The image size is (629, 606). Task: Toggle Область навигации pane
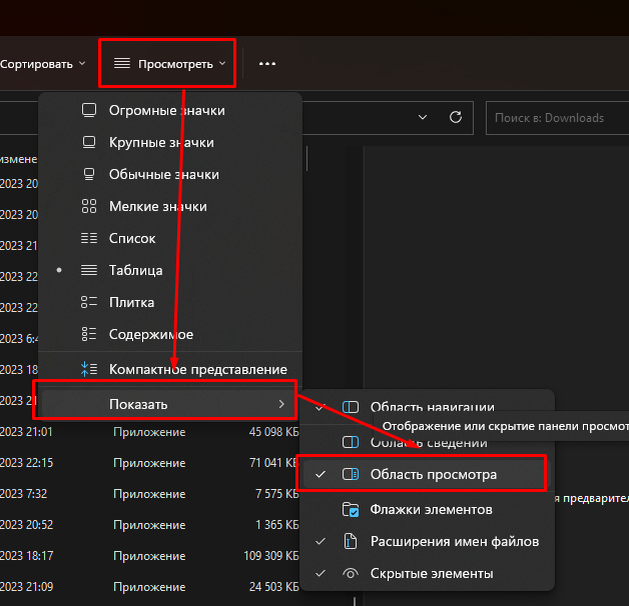click(428, 407)
